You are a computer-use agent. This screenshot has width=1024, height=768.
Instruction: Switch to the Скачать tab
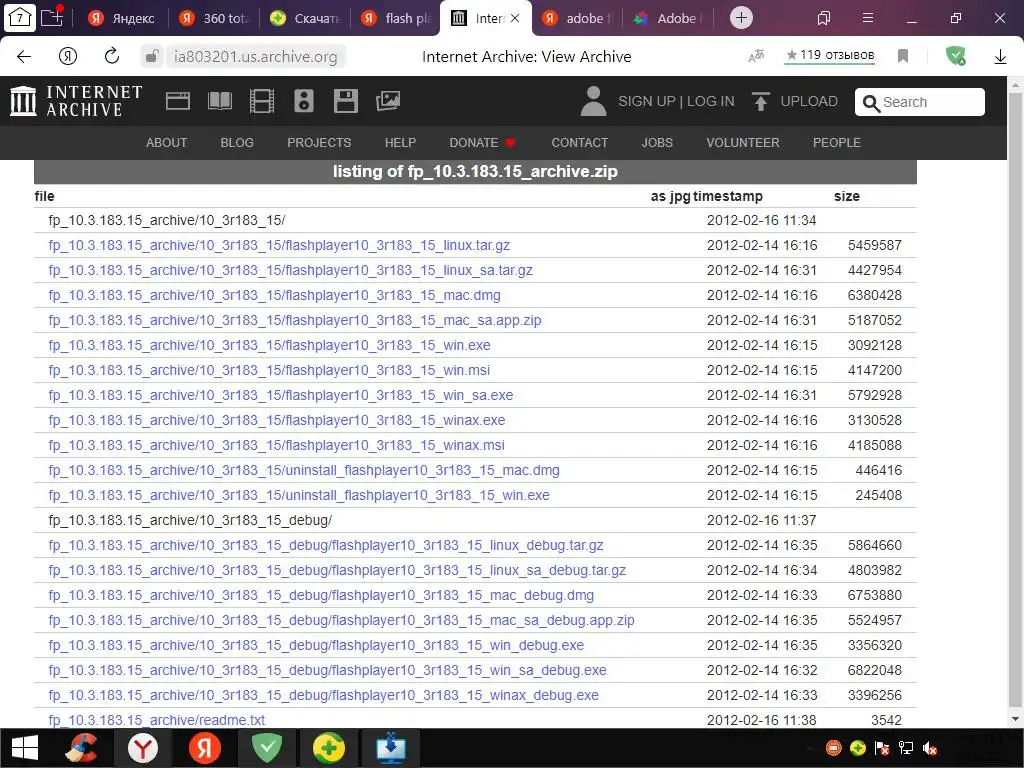point(305,18)
